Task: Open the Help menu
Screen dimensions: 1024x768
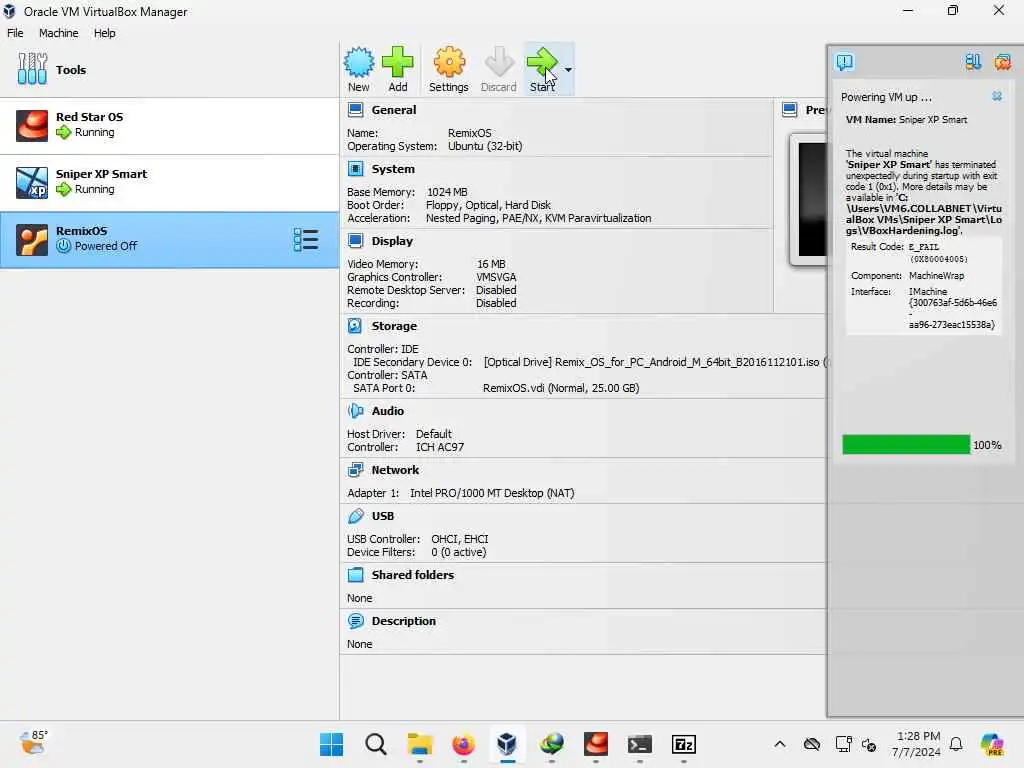Action: point(104,33)
